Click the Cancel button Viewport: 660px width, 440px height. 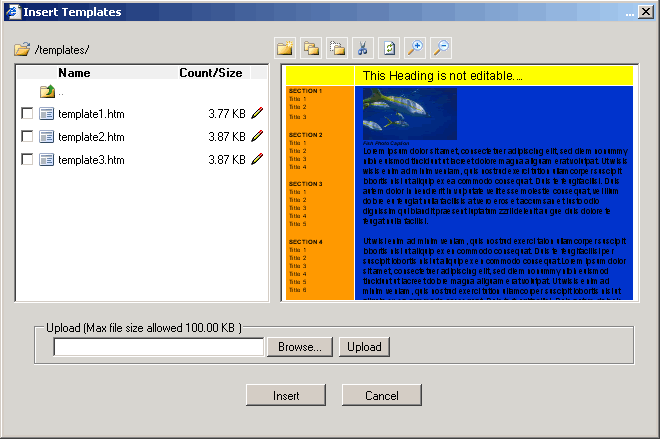[382, 395]
